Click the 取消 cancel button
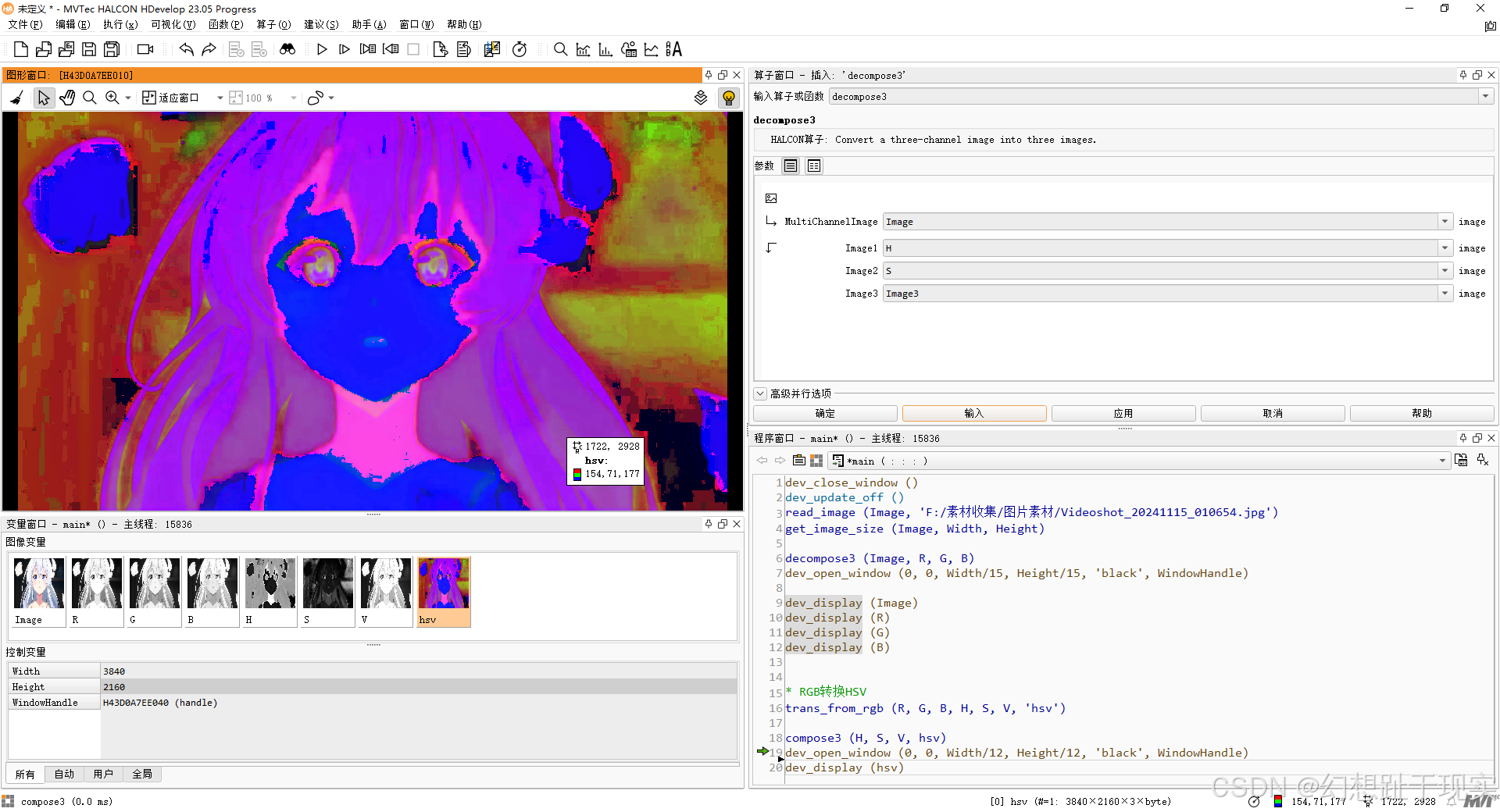The height and width of the screenshot is (812, 1500). coord(1273,413)
